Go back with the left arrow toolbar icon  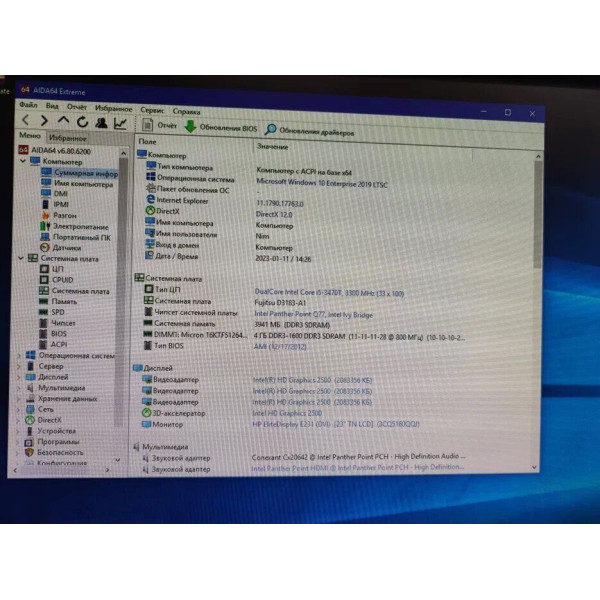click(26, 120)
